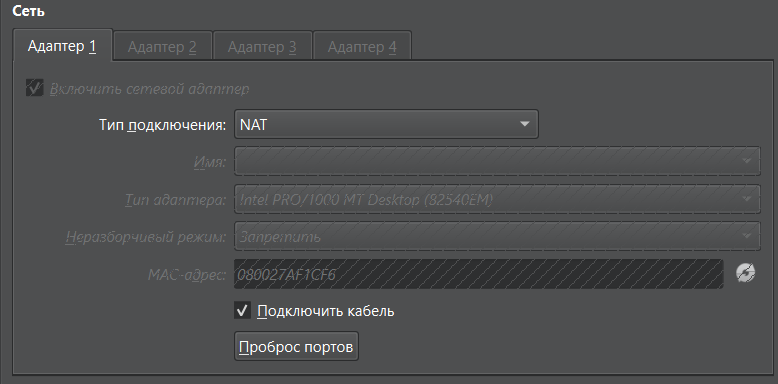This screenshot has height=384, width=778.
Task: Uncheck the Подключить кабель checkbox
Action: (242, 311)
